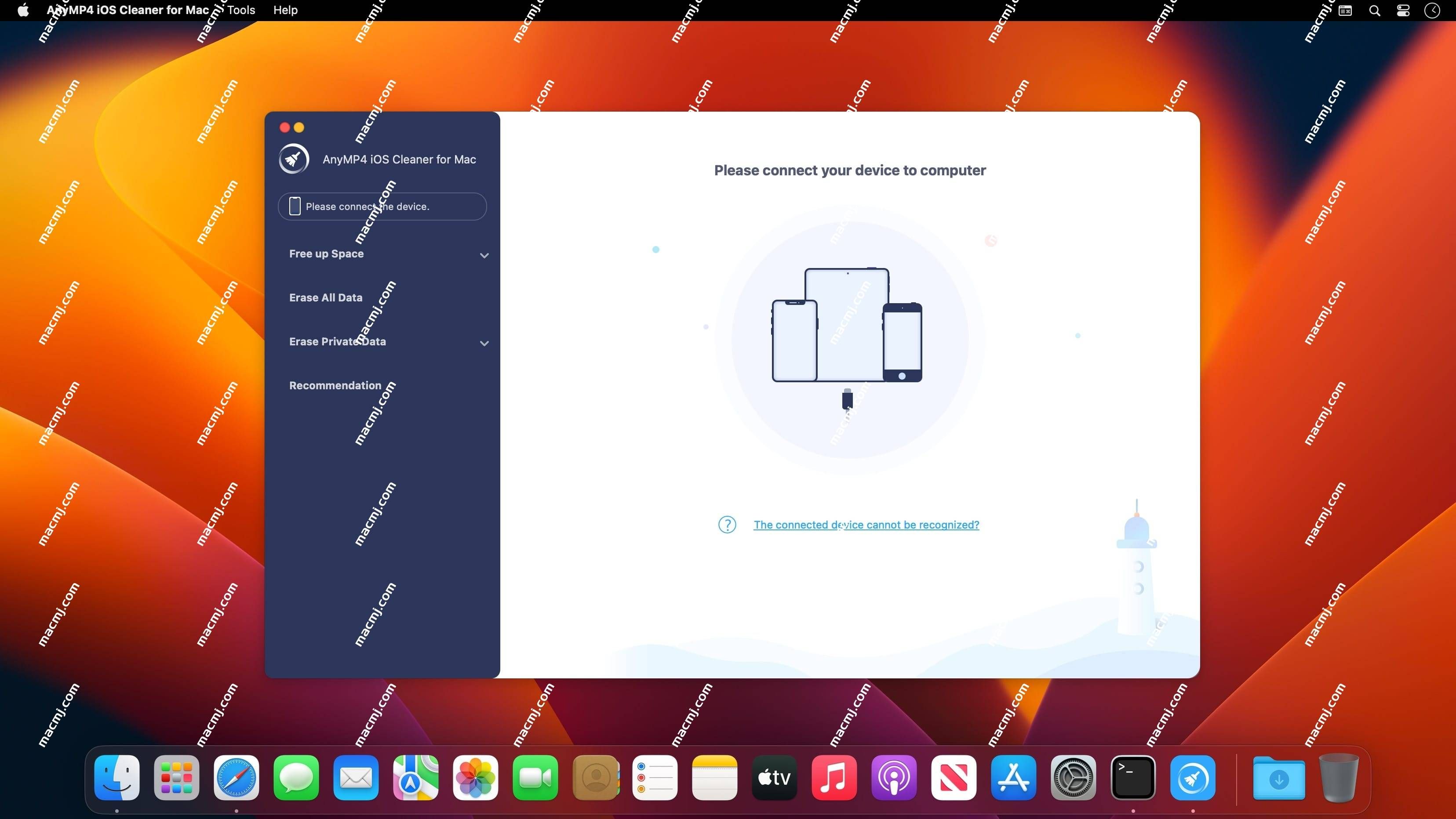Screen dimensions: 1456x819
Task: Click the AnyMP4 iOS Cleaner app icon
Action: (293, 158)
